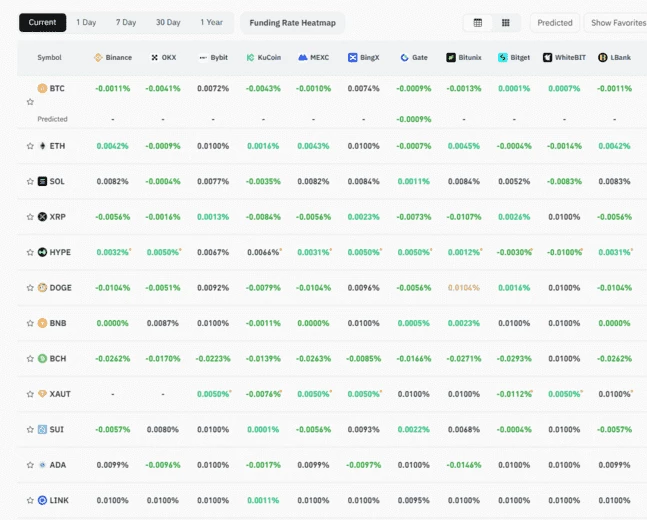Click the Show Favorites button

pos(617,22)
